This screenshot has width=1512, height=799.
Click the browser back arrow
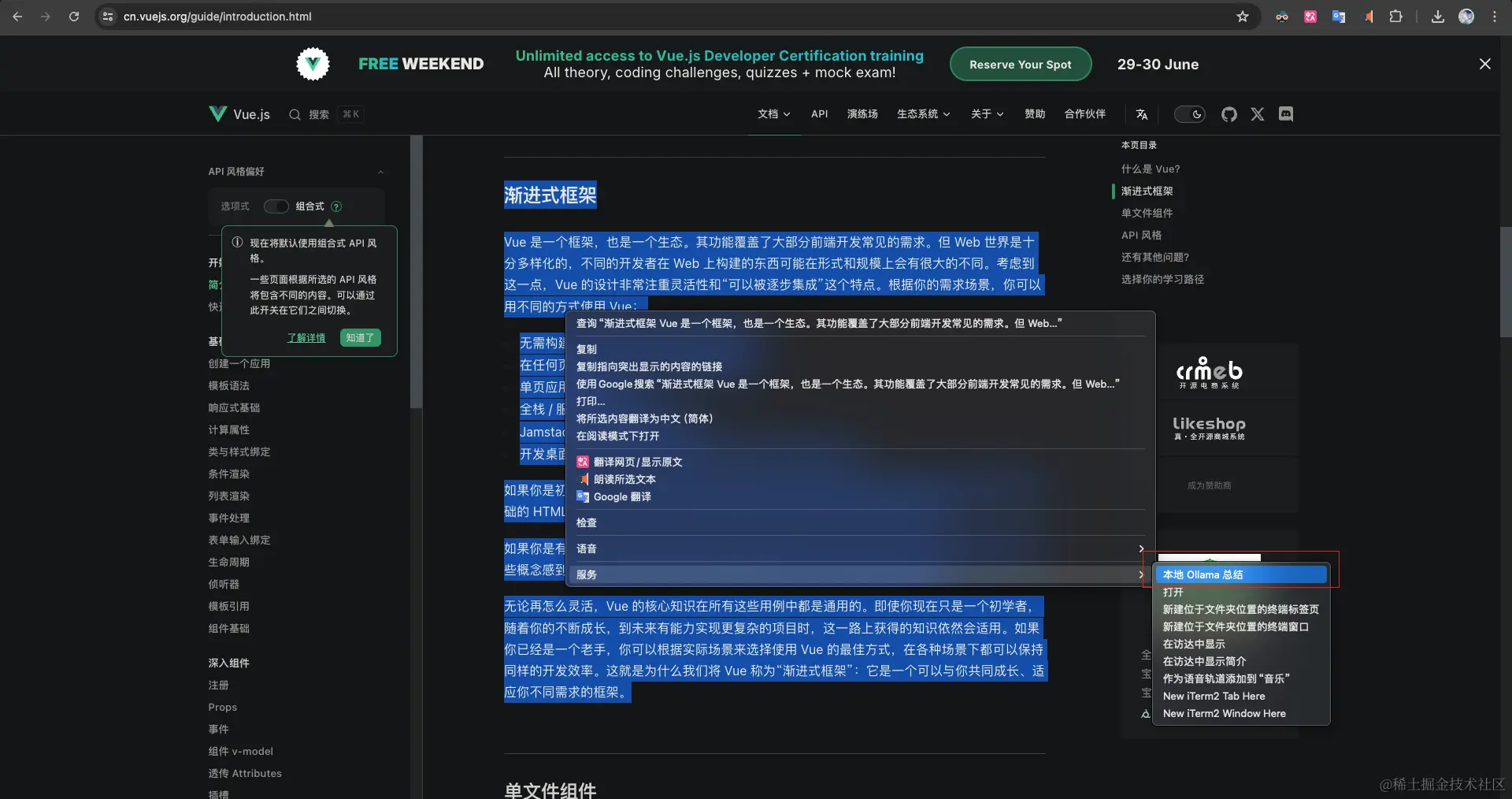pos(17,16)
